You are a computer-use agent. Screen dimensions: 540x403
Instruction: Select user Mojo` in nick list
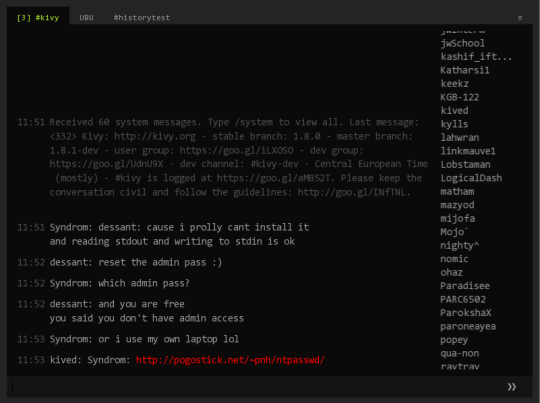[454, 232]
